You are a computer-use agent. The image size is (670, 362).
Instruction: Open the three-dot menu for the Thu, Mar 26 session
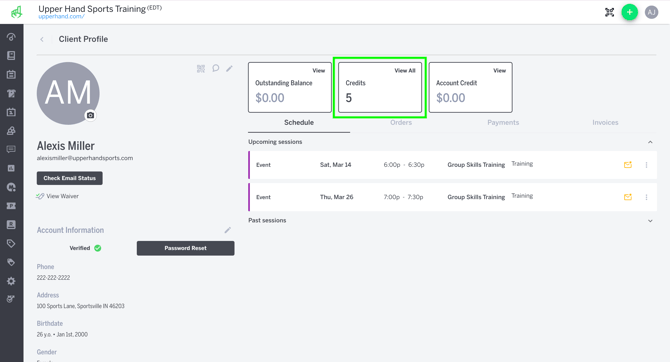(x=646, y=197)
